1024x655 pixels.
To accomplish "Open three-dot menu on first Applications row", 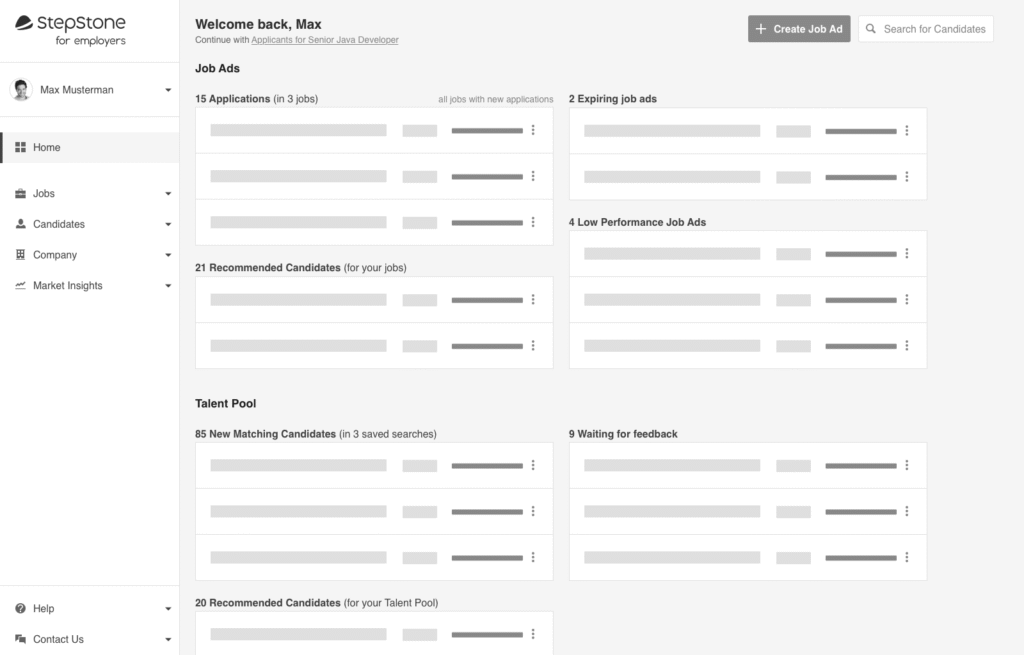I will pyautogui.click(x=533, y=130).
